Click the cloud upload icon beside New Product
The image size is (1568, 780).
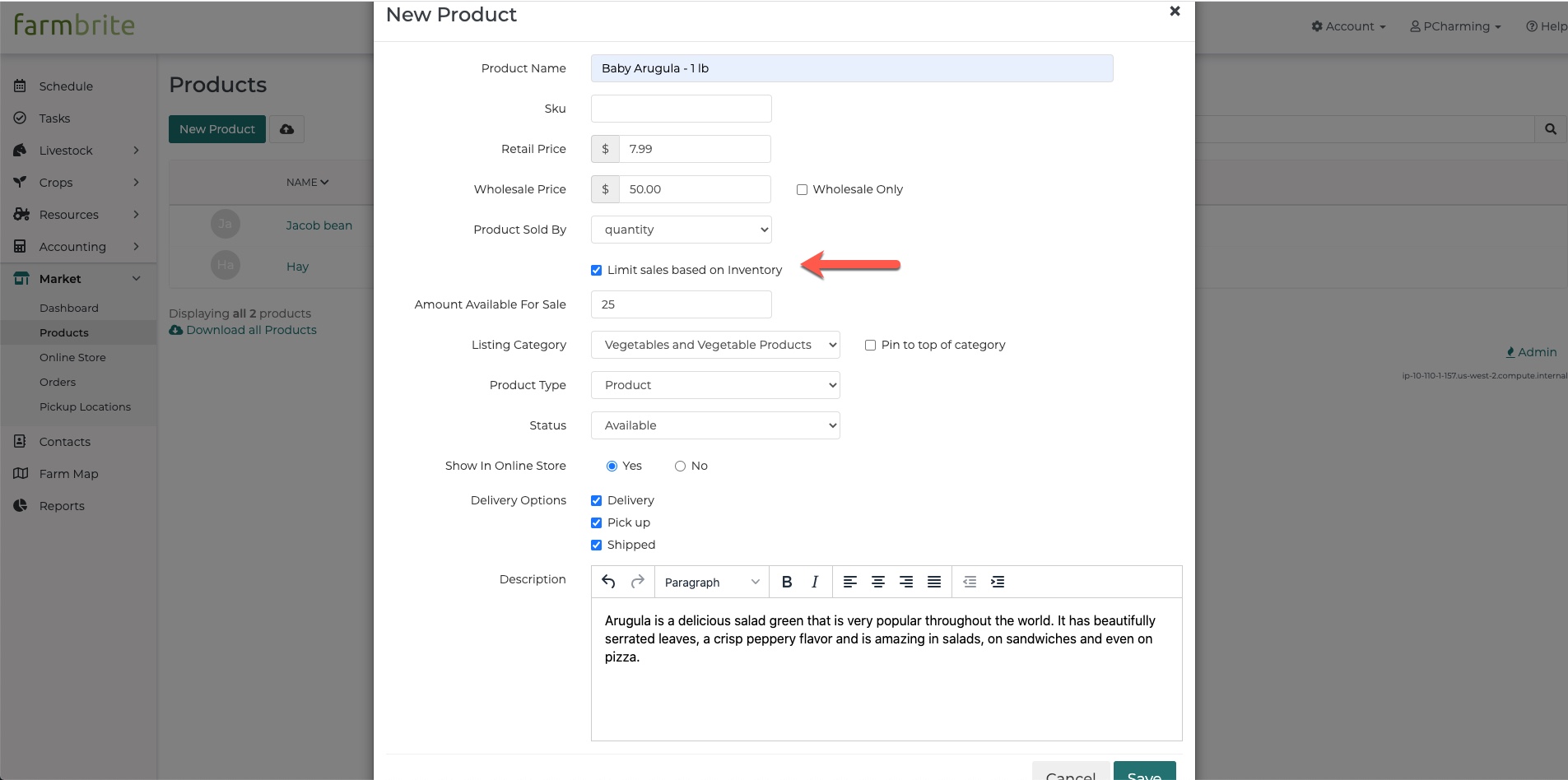(286, 129)
